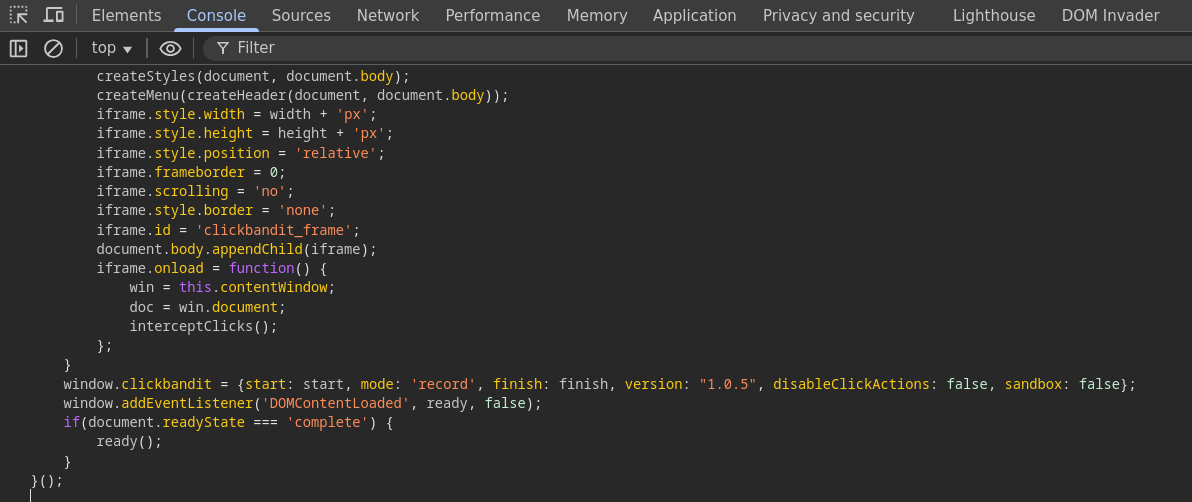Click the window.clickbandit code line
The height and width of the screenshot is (502, 1192).
(599, 384)
